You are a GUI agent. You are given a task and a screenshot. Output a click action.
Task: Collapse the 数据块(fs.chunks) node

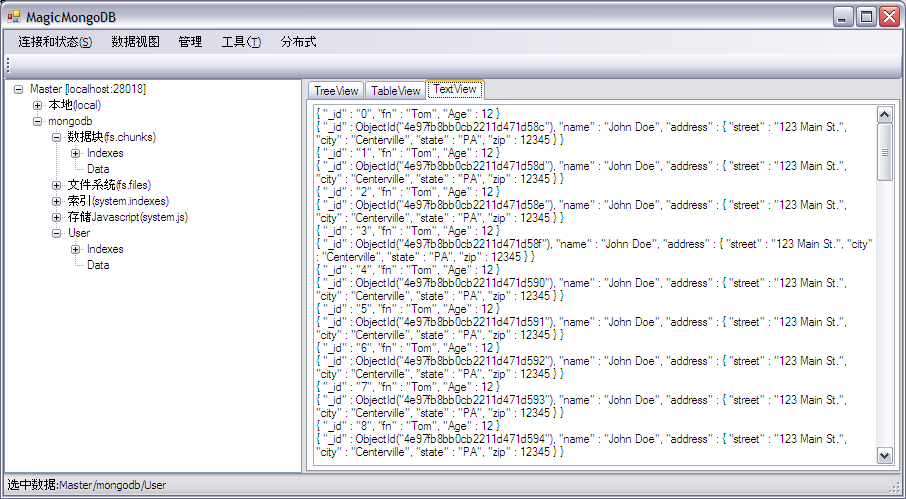click(56, 137)
